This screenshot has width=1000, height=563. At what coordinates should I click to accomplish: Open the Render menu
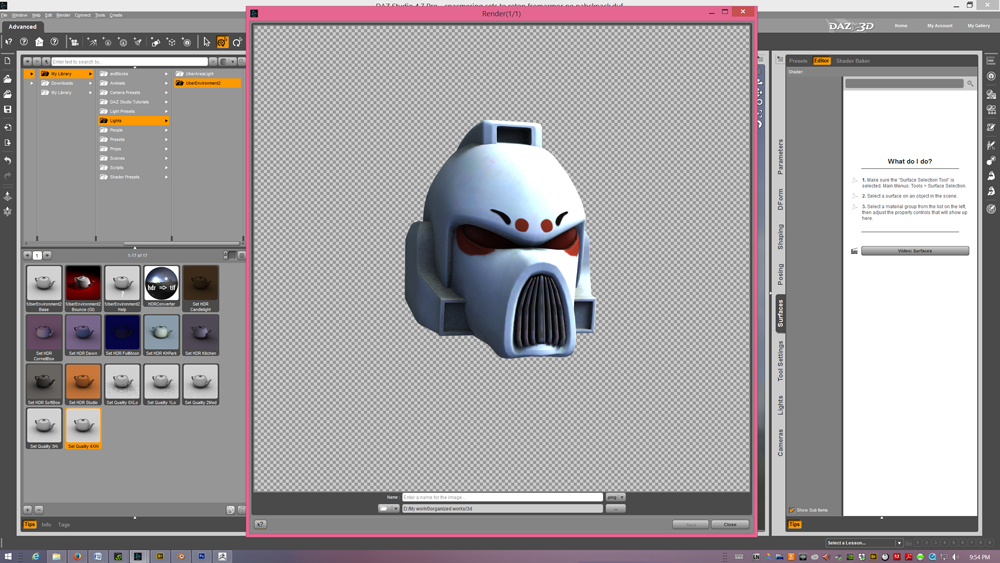point(63,15)
